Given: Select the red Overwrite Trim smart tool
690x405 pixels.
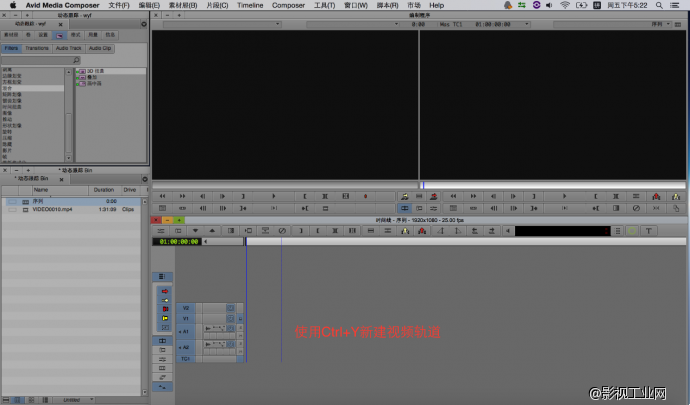Looking at the screenshot, I should [165, 310].
